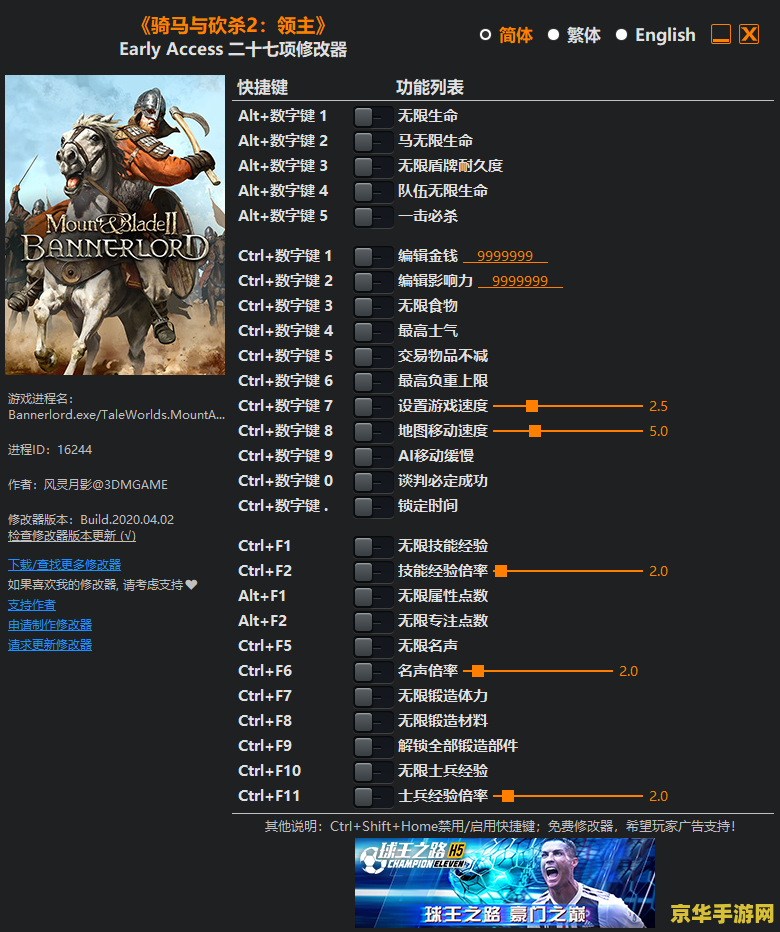Toggle 编辑金钱 switch

point(373,256)
